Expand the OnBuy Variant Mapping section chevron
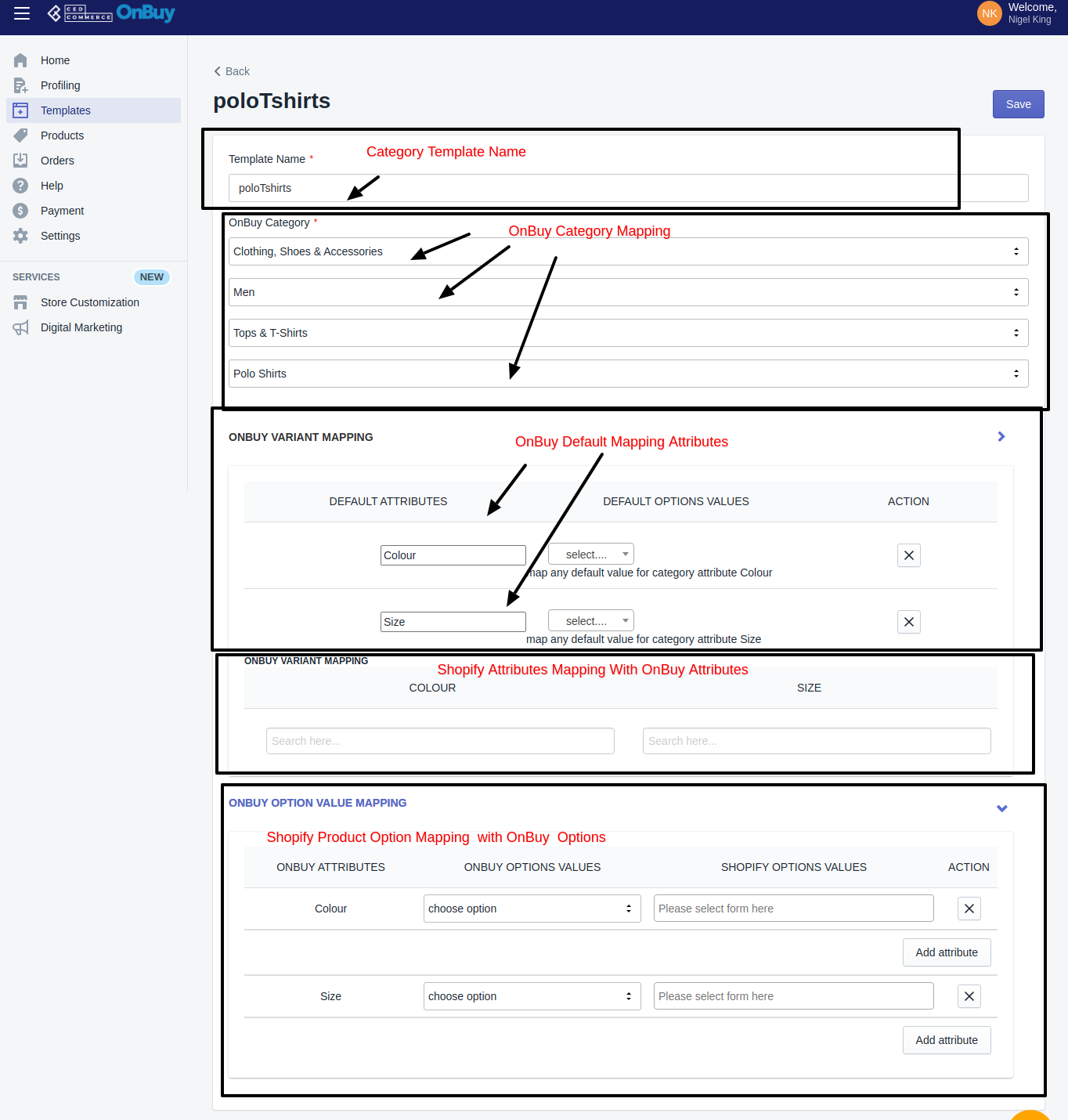 pyautogui.click(x=1001, y=436)
